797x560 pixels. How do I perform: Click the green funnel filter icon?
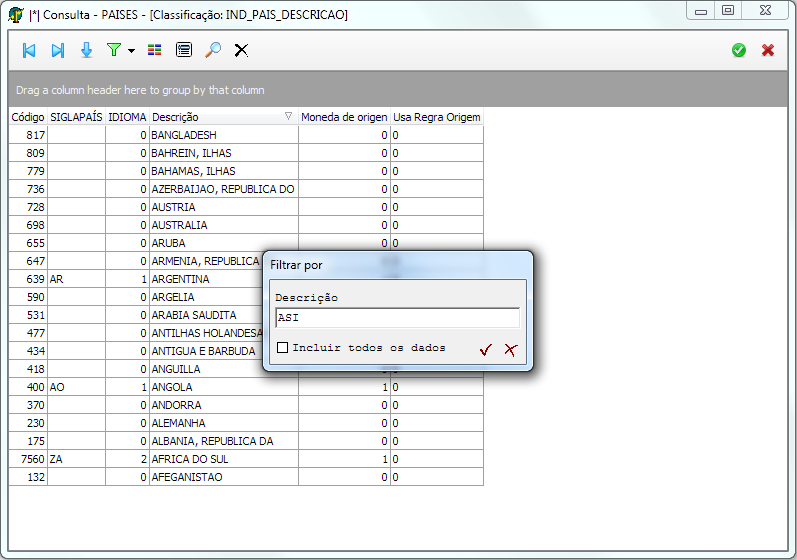click(114, 50)
